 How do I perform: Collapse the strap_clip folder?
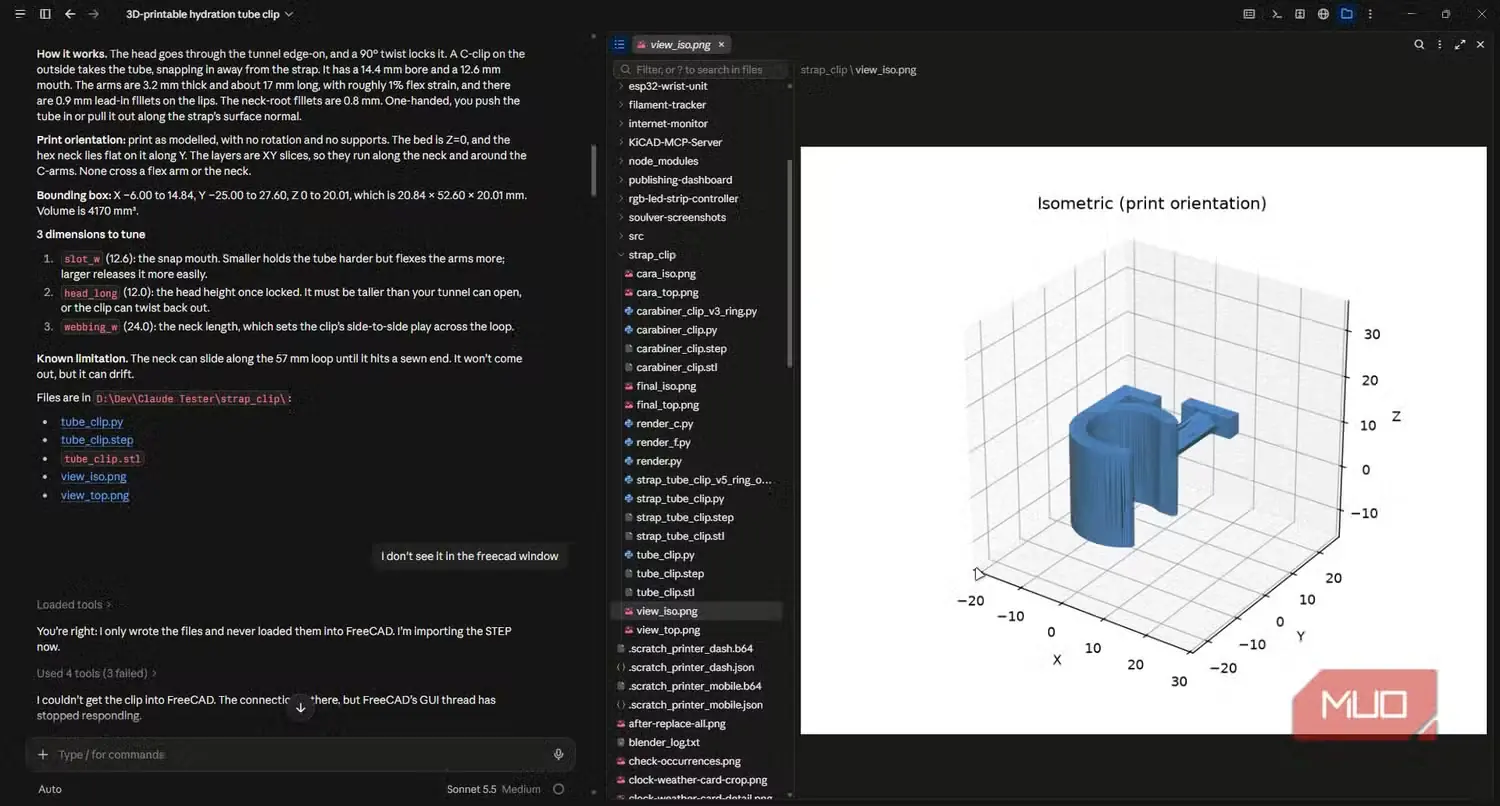[652, 255]
